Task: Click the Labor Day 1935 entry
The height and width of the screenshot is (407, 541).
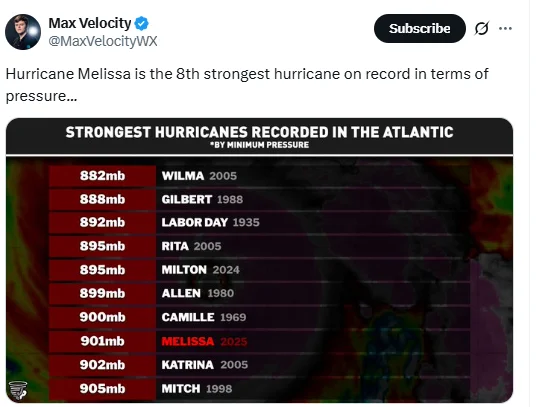Action: [x=210, y=222]
